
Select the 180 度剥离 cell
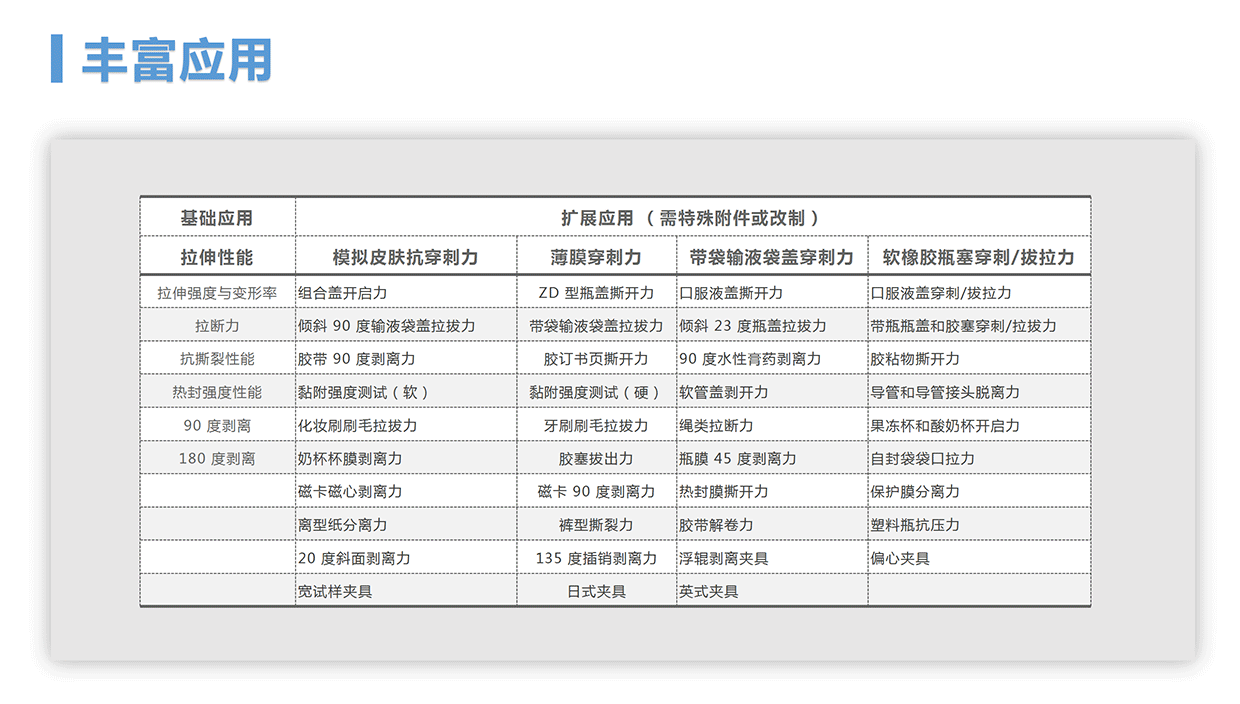217,458
